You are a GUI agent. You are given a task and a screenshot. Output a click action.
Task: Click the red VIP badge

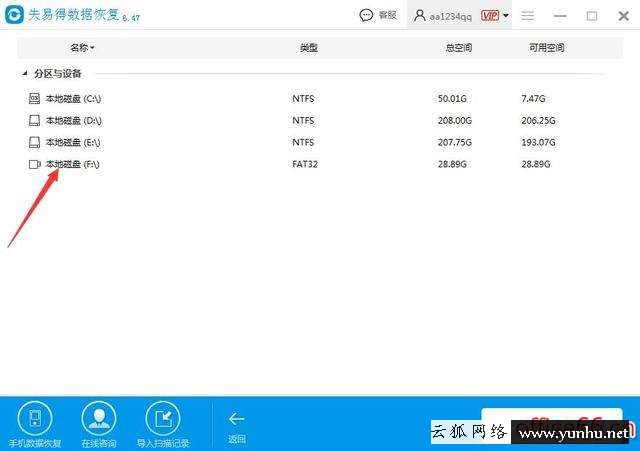pyautogui.click(x=490, y=16)
